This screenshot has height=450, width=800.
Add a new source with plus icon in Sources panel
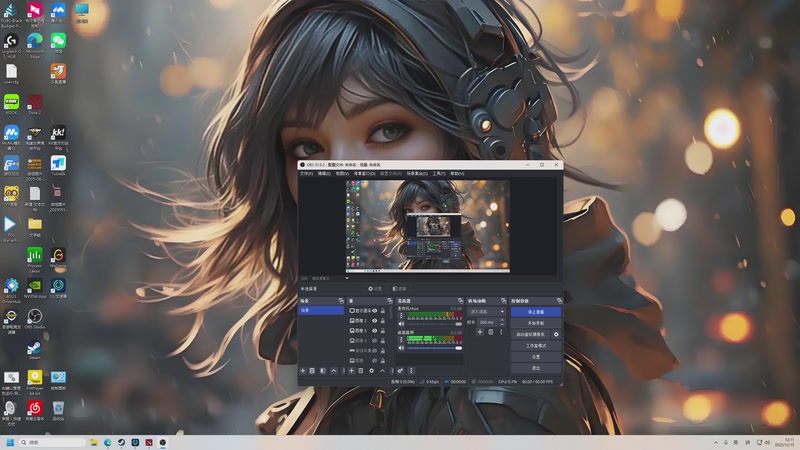[x=352, y=370]
